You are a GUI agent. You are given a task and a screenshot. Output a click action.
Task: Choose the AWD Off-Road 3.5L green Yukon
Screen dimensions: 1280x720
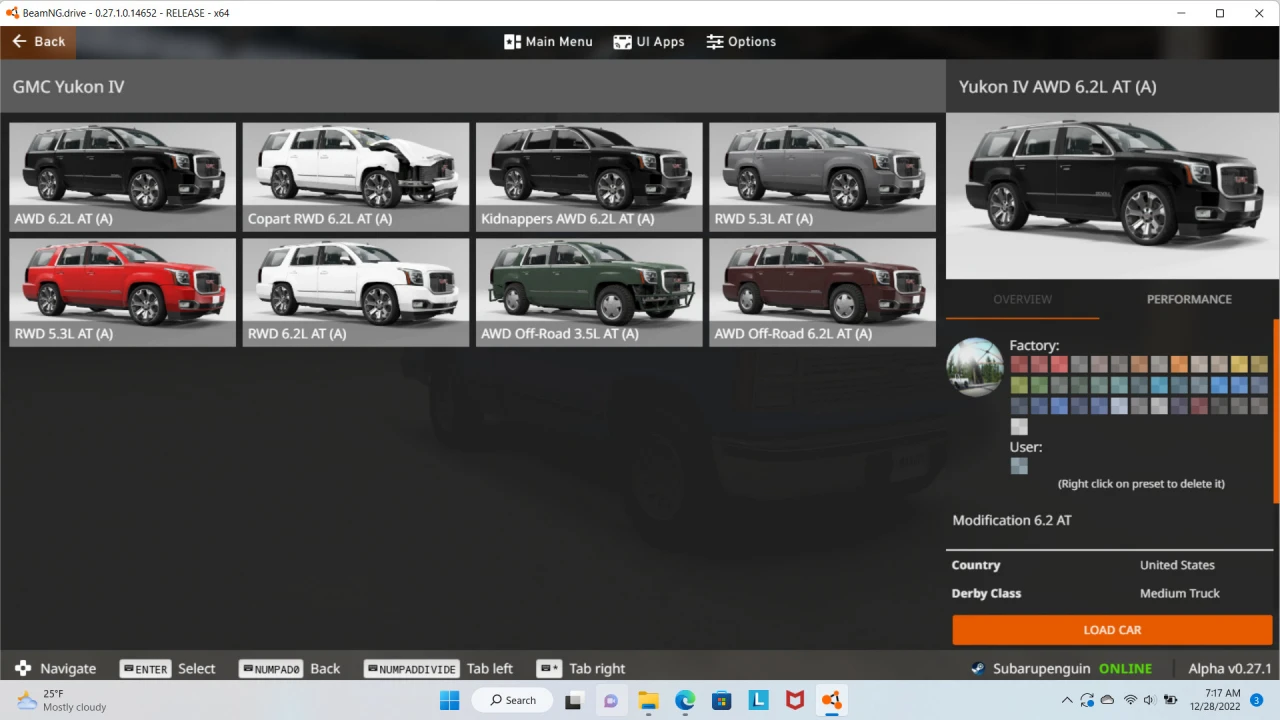[588, 290]
